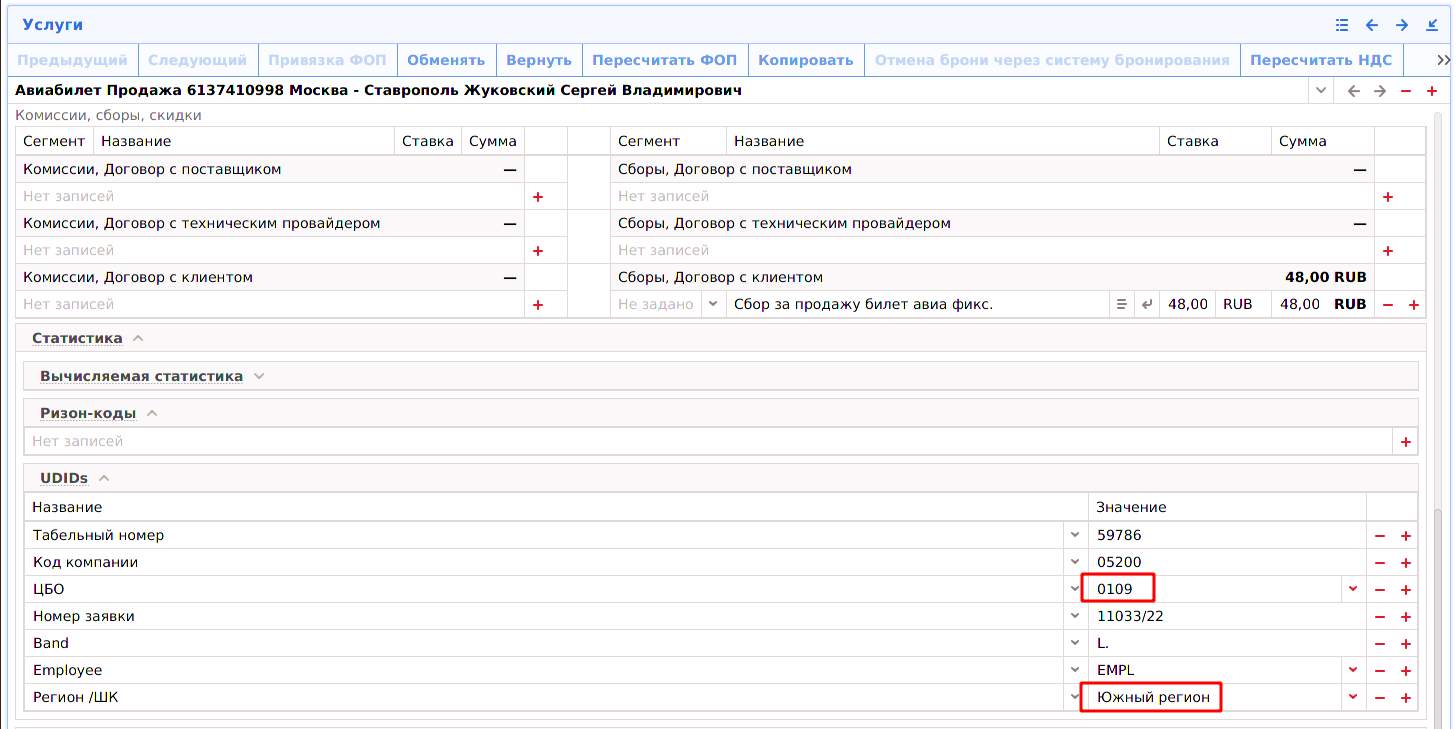Click the return arrow icon in fee row

1147,305
